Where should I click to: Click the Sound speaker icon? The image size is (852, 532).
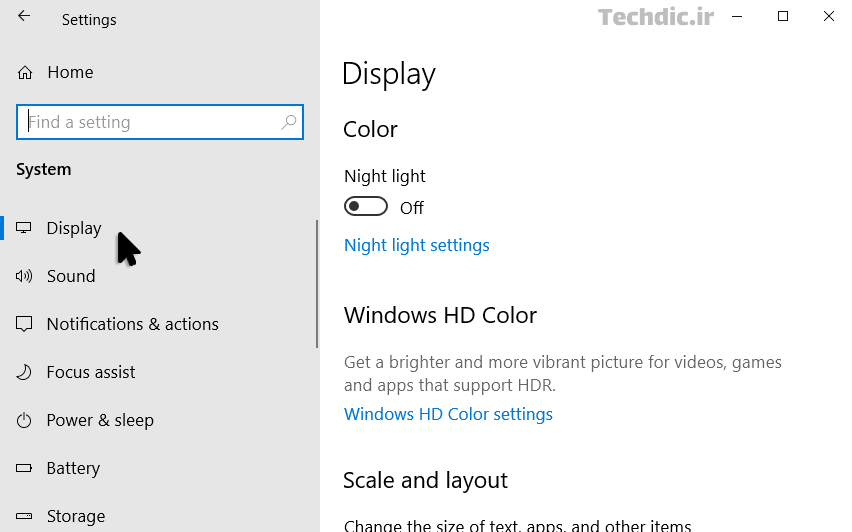24,276
